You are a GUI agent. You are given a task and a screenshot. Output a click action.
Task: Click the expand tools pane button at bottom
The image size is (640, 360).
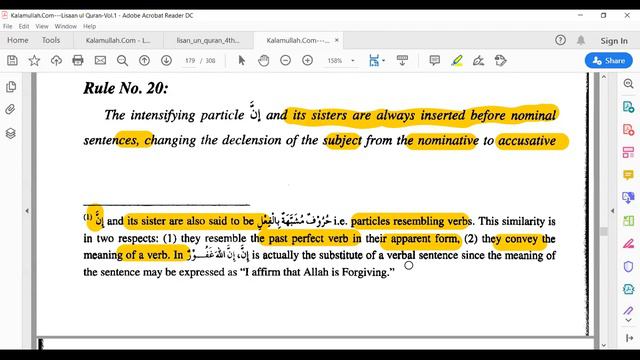click(x=629, y=338)
